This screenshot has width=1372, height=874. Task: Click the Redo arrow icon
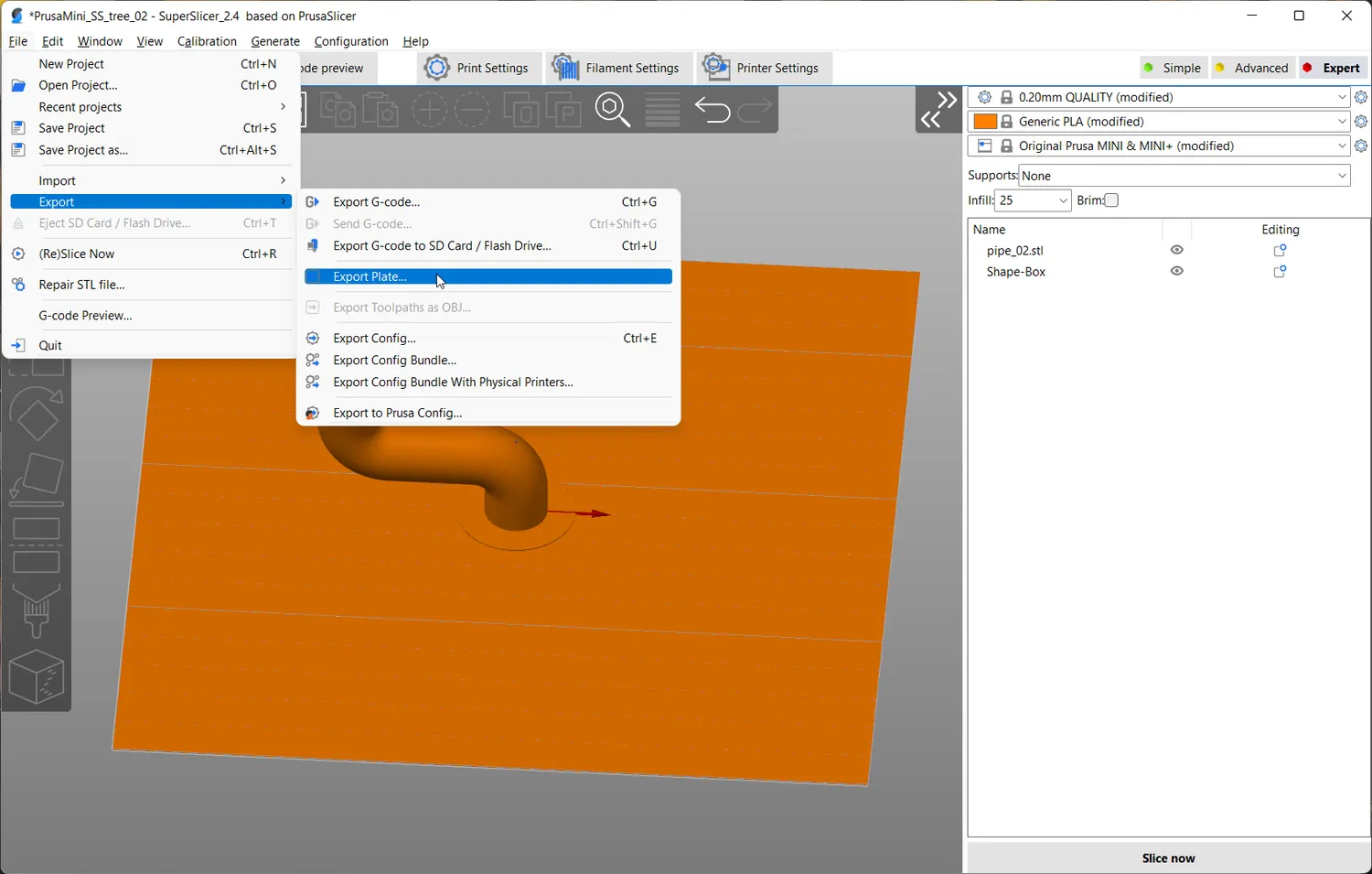coord(755,111)
